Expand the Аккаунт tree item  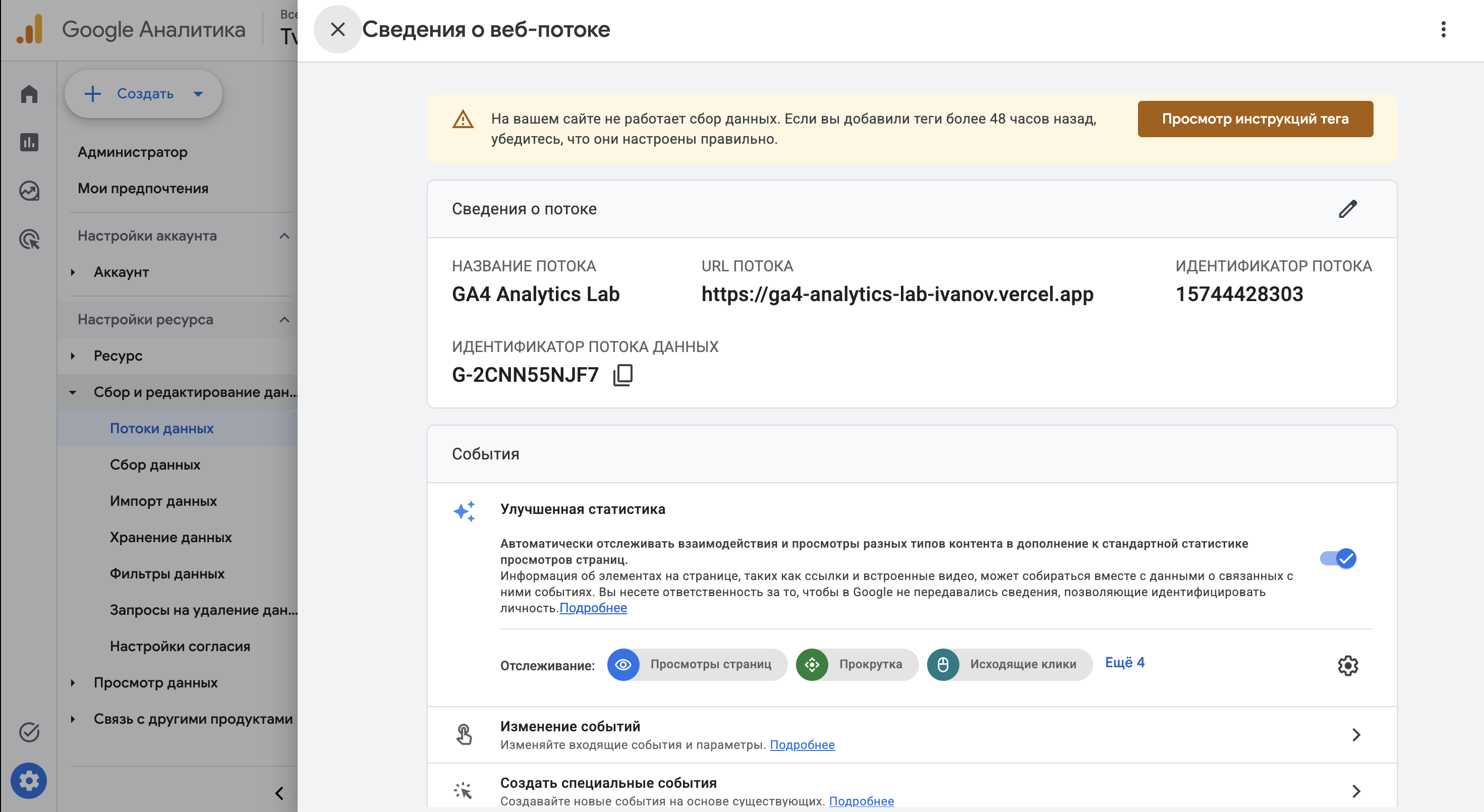[x=73, y=272]
